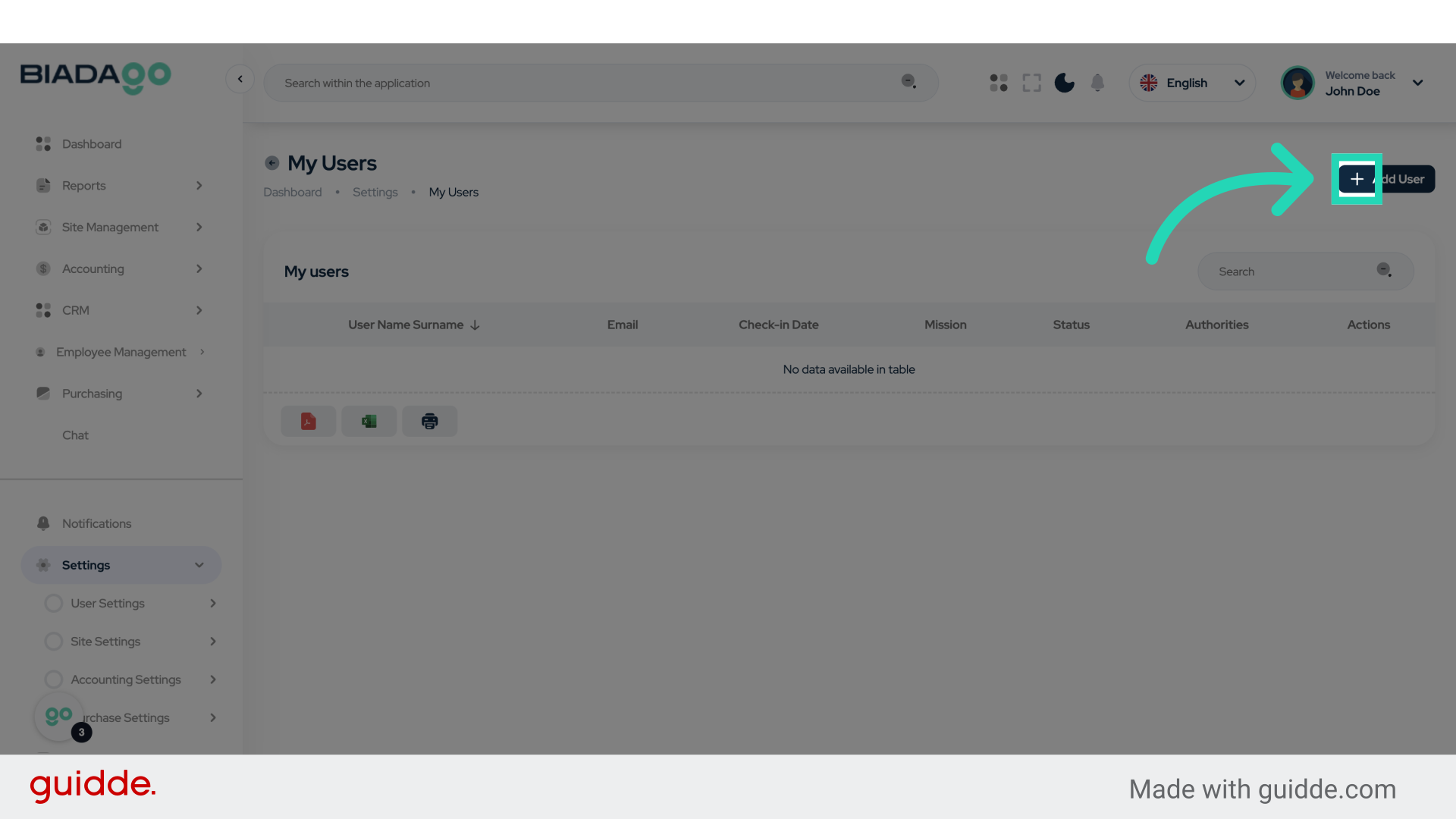
Task: Open the English language dropdown
Action: (x=1192, y=83)
